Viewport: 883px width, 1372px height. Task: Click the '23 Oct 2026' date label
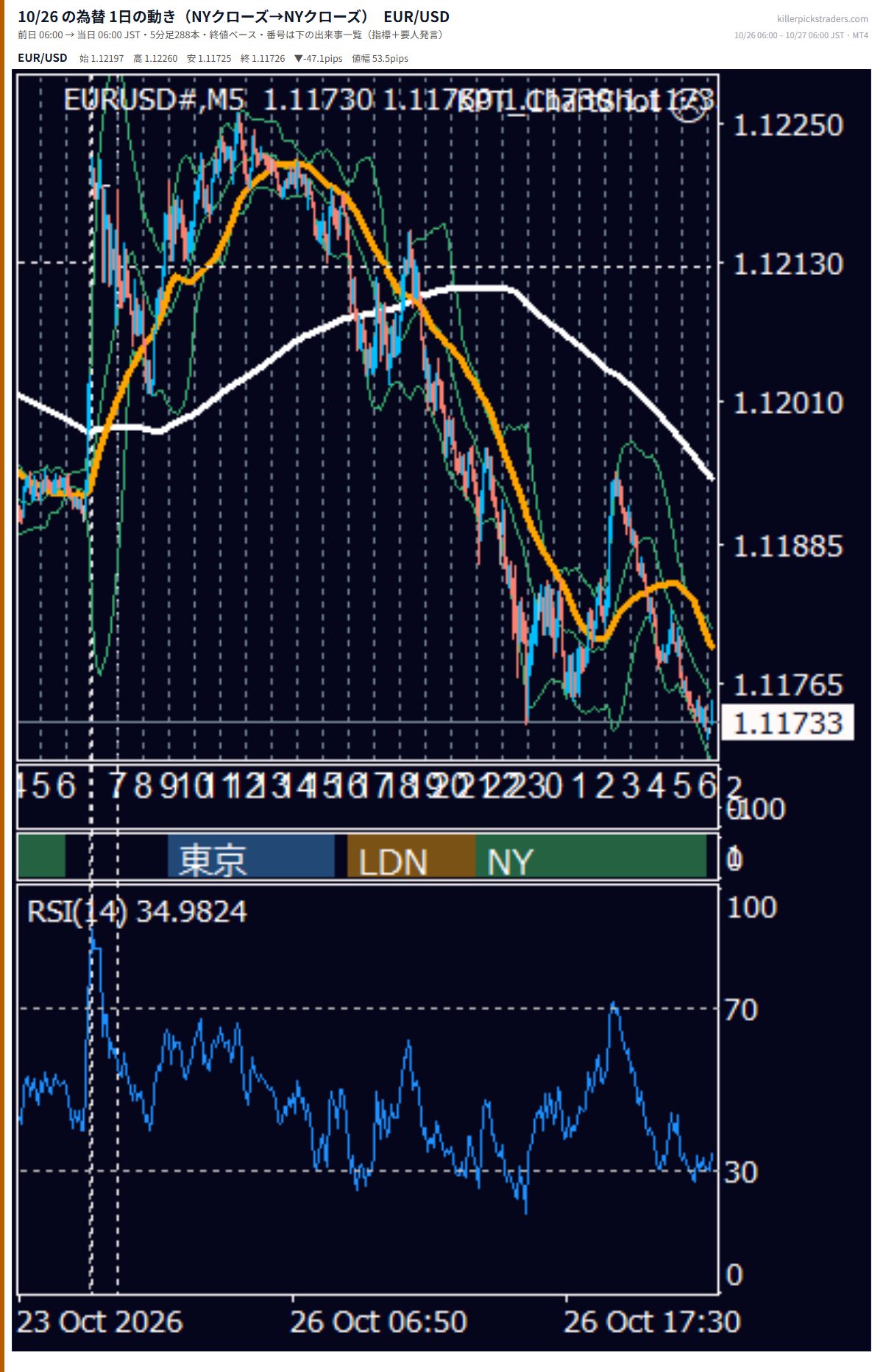click(100, 1323)
